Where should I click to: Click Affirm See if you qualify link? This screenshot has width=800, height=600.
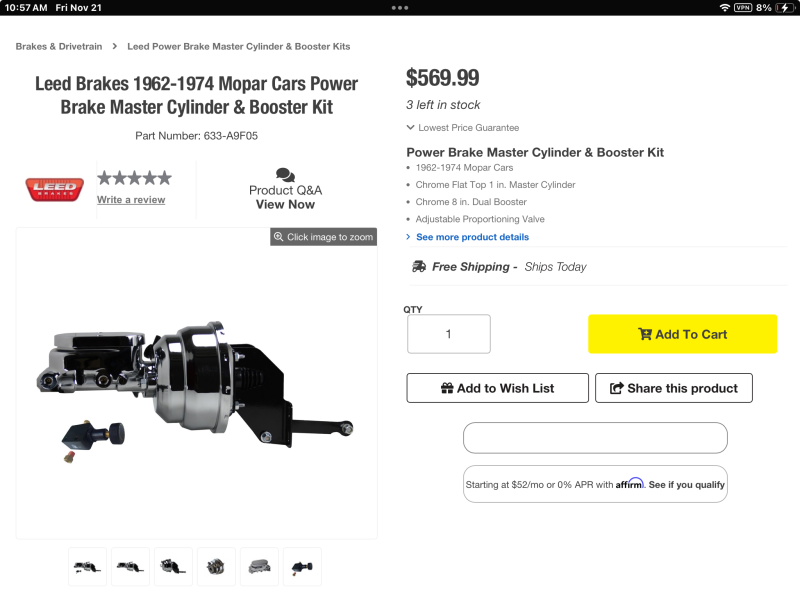click(686, 485)
